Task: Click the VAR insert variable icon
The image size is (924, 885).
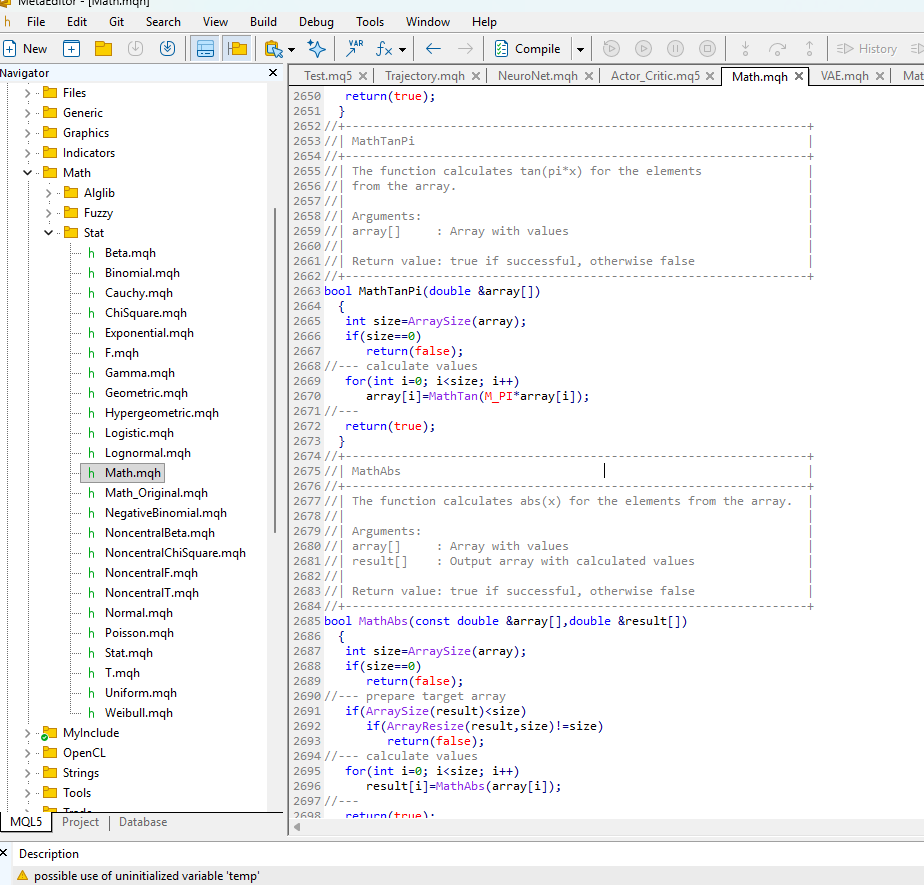Action: point(355,48)
